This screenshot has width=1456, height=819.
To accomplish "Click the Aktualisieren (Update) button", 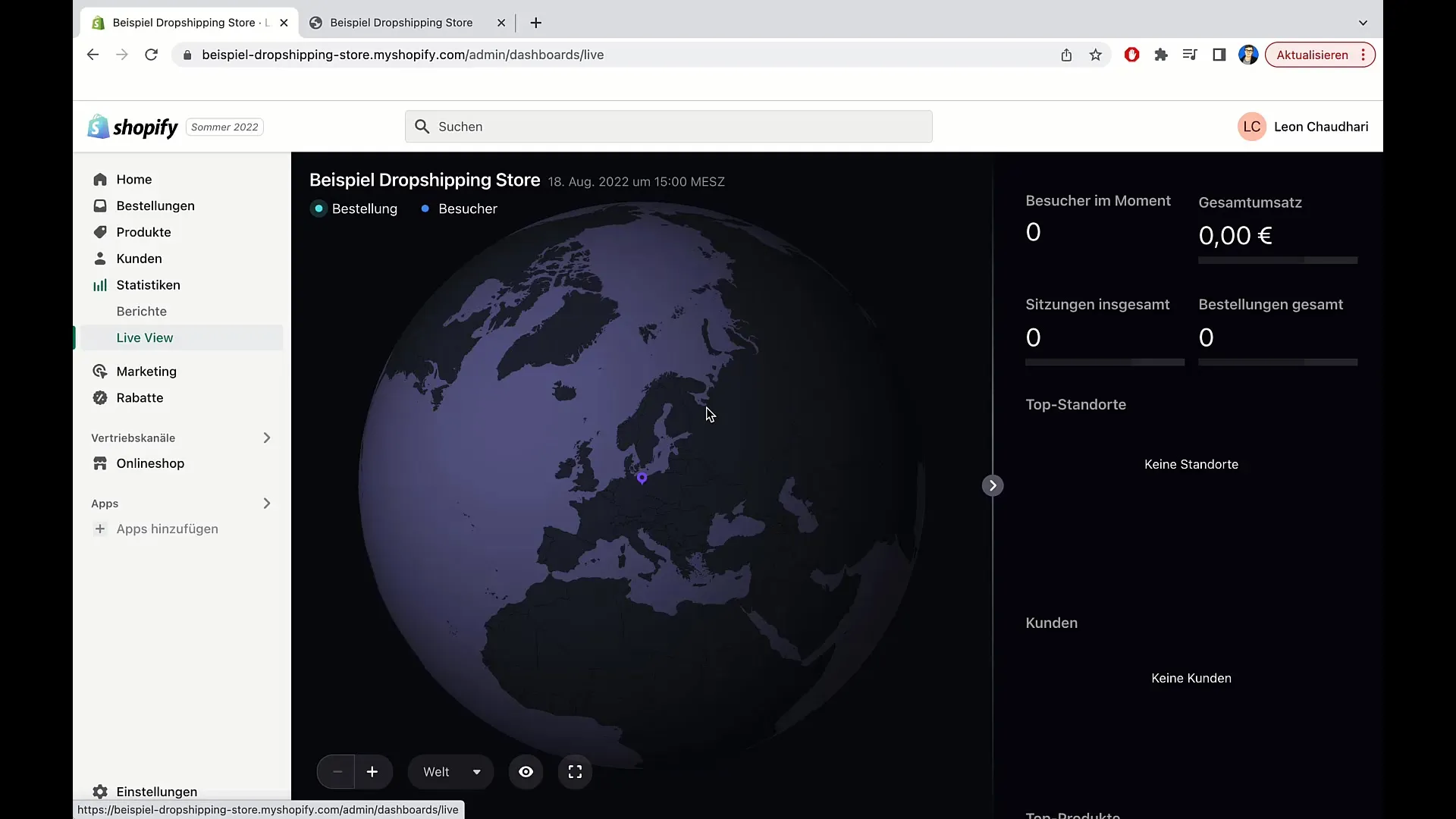I will point(1313,54).
